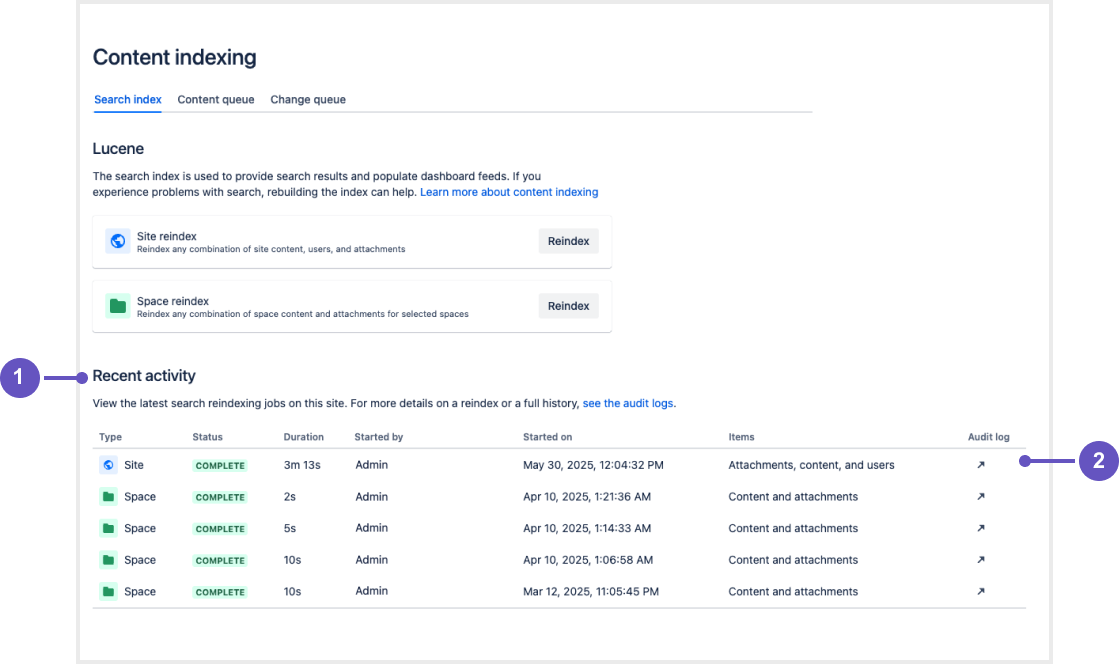Click the green folder icon beside Space reindex
The width and height of the screenshot is (1119, 664).
(118, 306)
